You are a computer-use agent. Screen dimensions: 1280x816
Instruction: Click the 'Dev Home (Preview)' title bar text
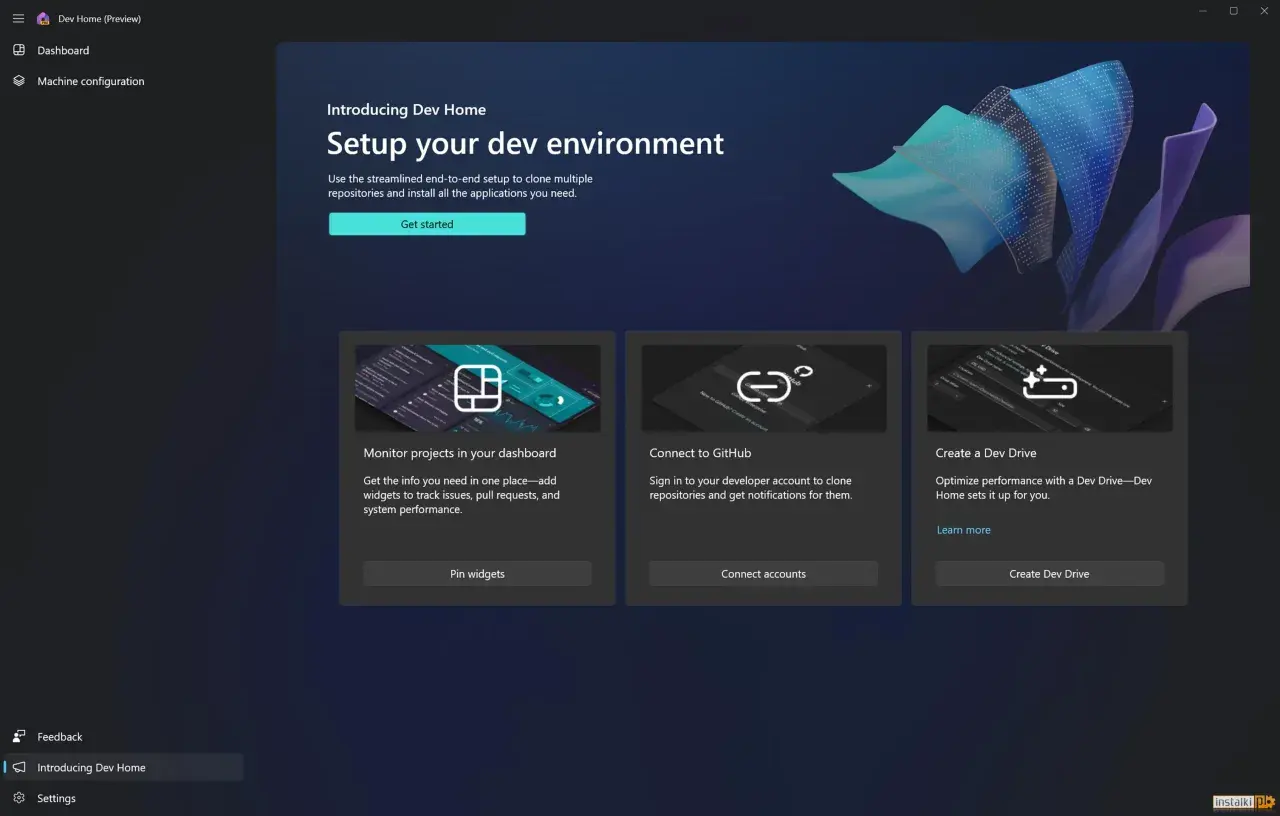coord(99,19)
